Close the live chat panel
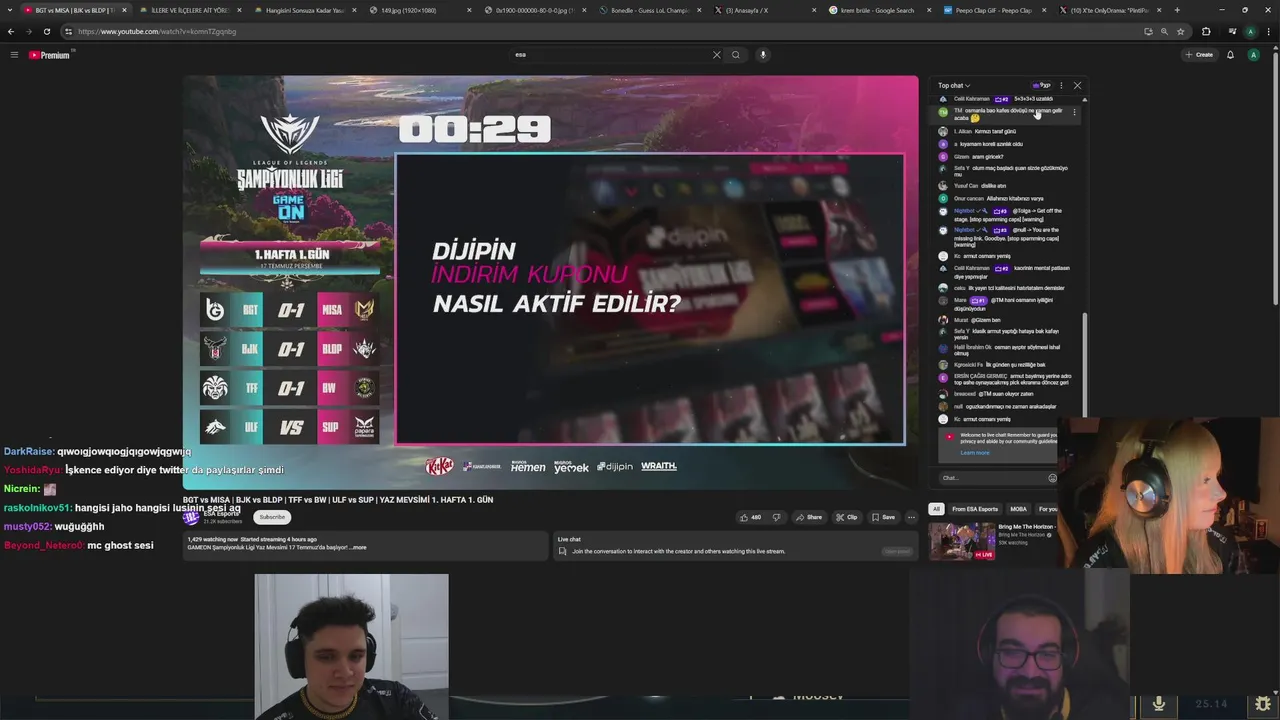This screenshot has width=1280, height=720. 1077,85
